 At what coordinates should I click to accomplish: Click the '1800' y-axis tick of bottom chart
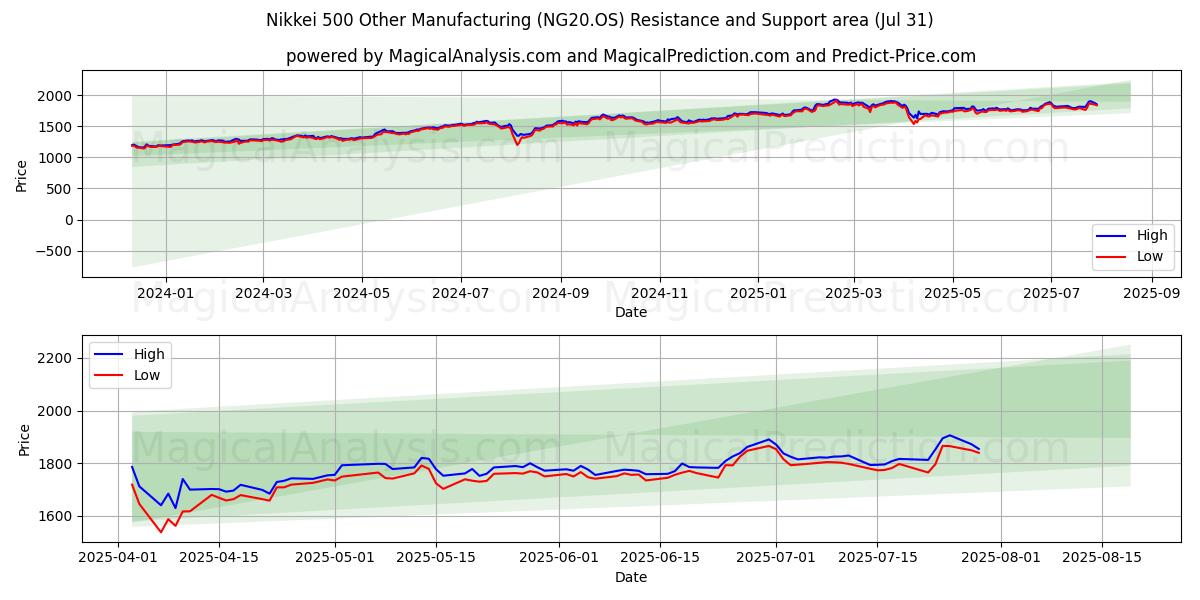57,464
